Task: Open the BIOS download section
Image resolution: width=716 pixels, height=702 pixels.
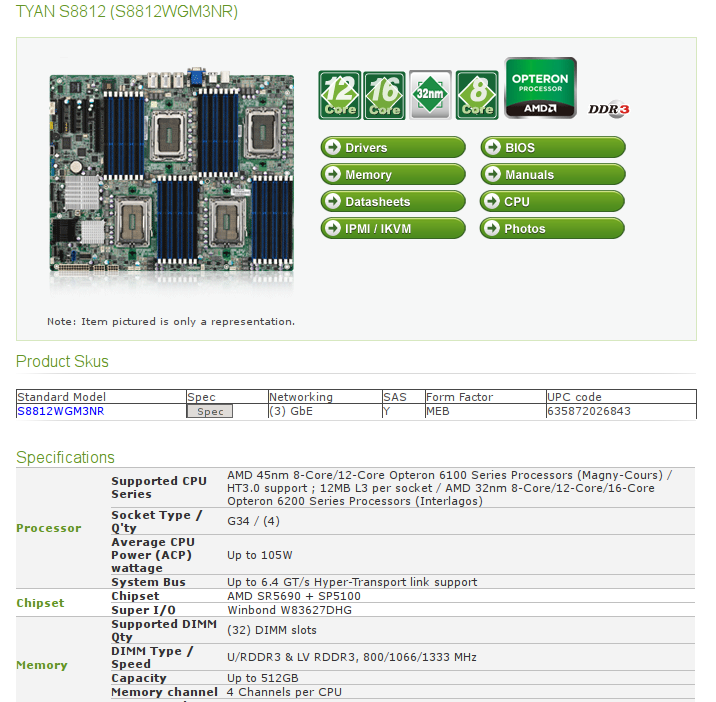Action: (x=553, y=147)
